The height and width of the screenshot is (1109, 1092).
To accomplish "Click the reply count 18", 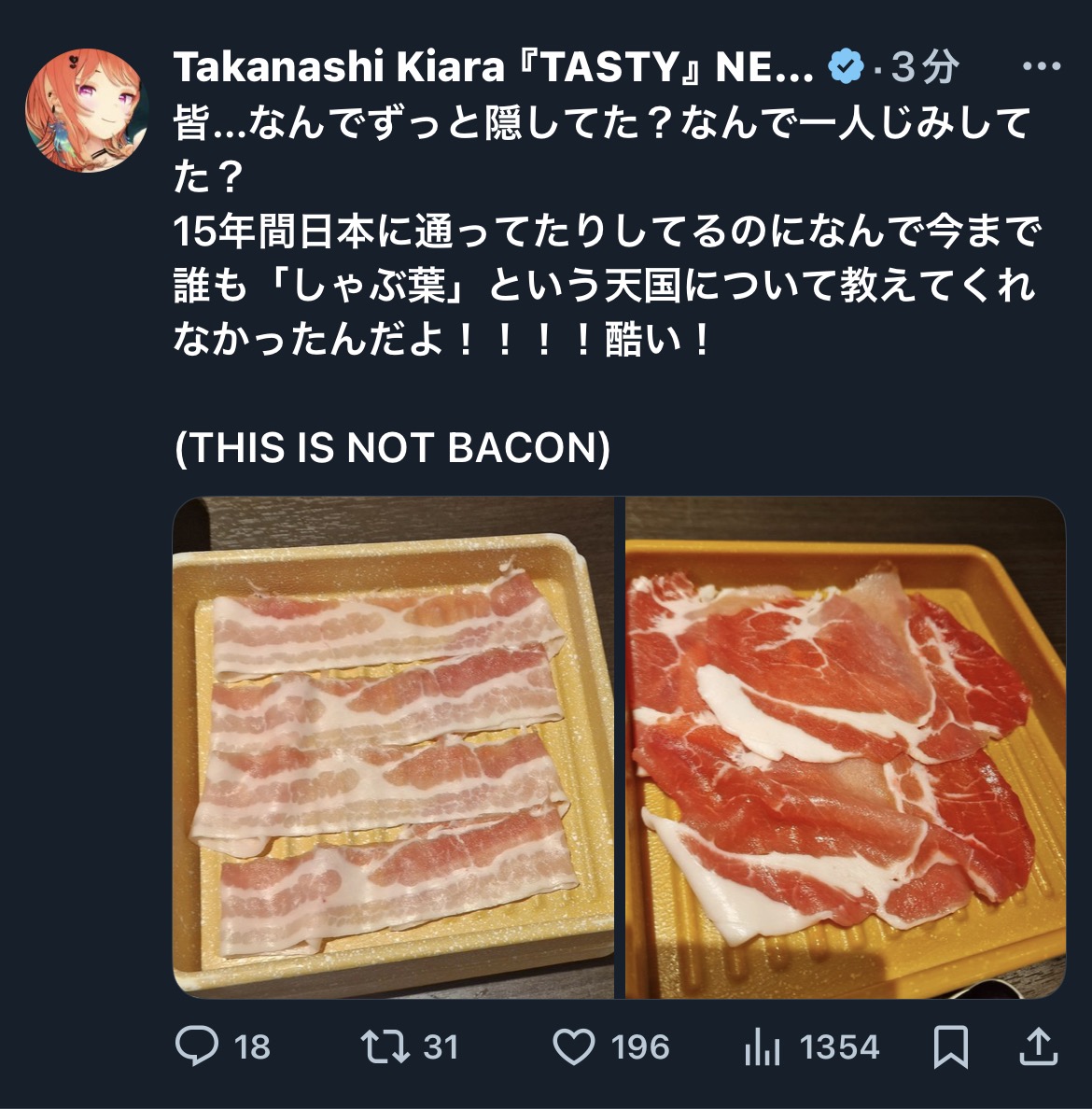I will 252,1047.
